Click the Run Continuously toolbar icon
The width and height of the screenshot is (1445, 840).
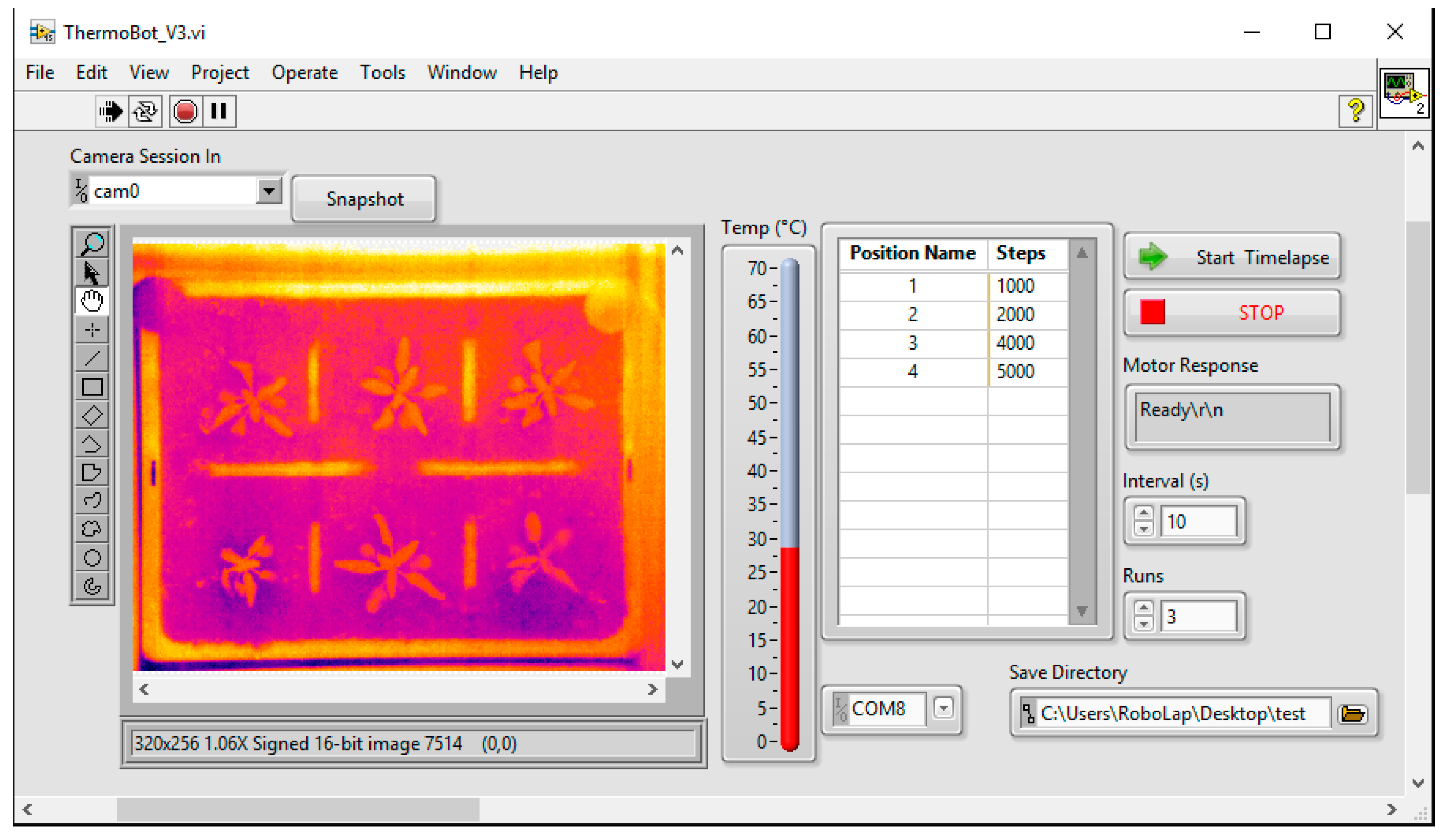click(145, 111)
